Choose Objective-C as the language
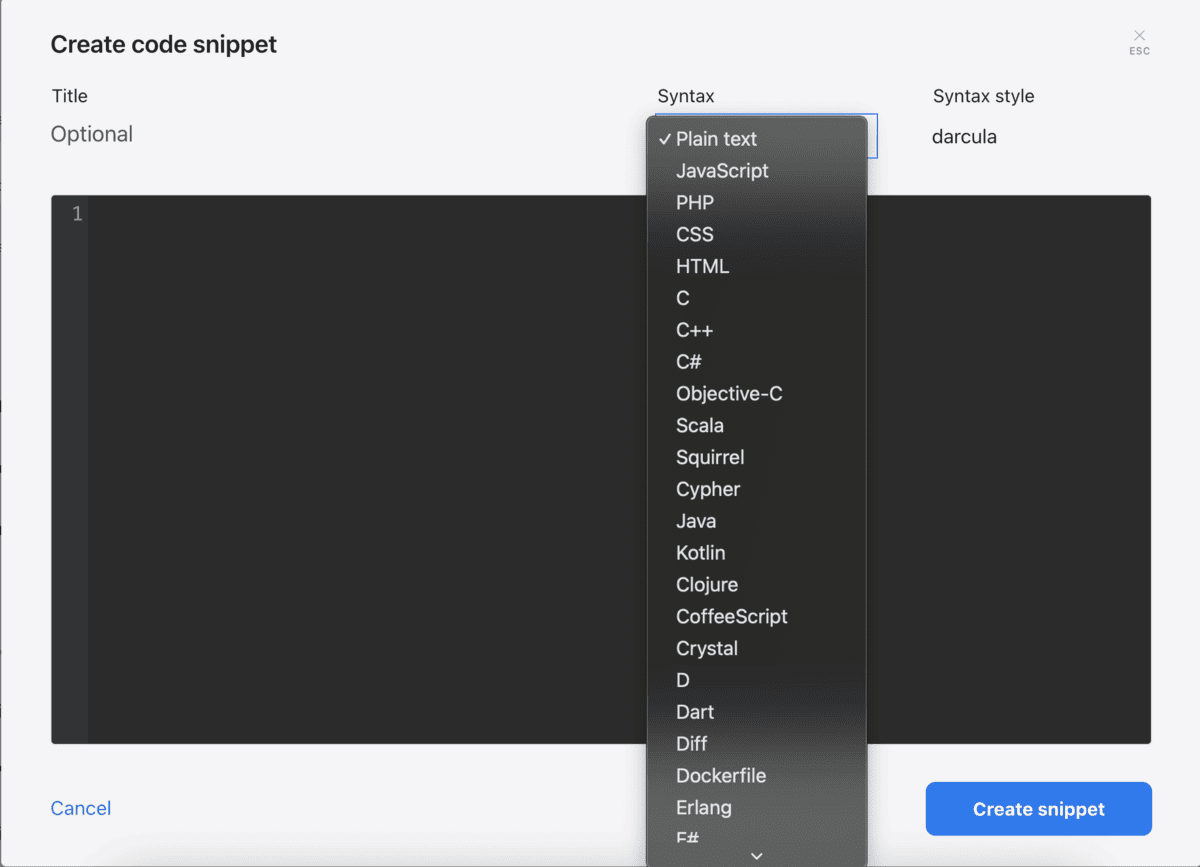The image size is (1200, 867). [729, 393]
